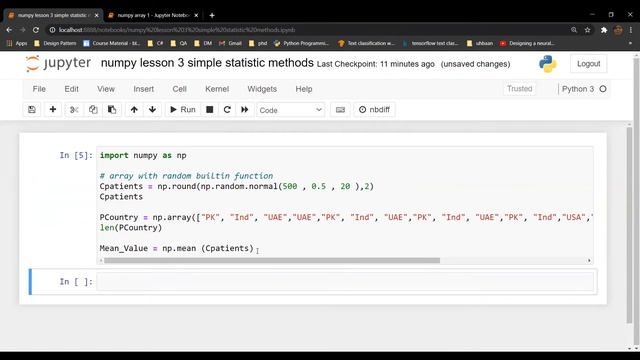Select the numpy lesson 3 browser tab
The width and height of the screenshot is (640, 360).
52,16
